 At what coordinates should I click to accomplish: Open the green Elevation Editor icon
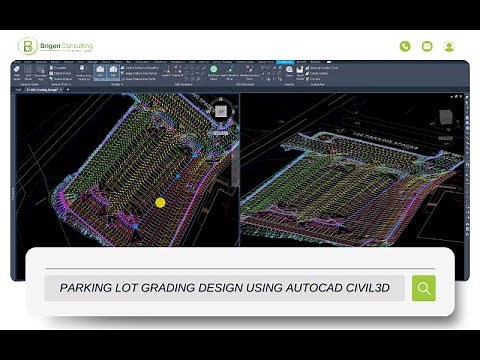214,72
